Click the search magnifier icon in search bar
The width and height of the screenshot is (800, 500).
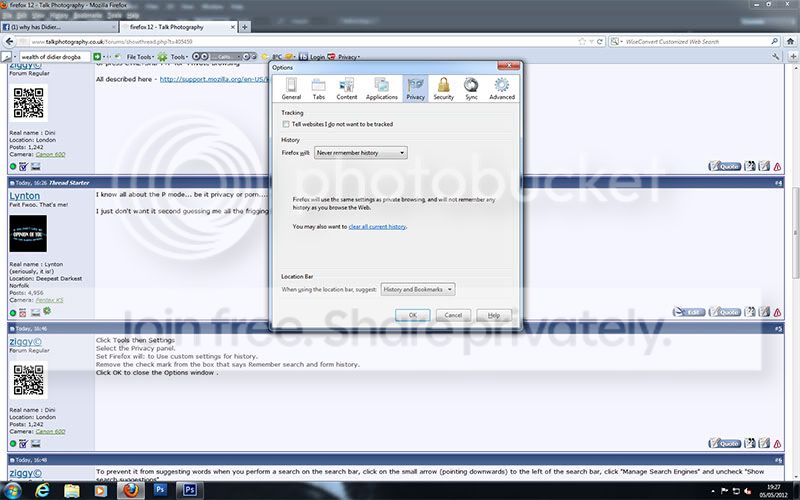(774, 41)
